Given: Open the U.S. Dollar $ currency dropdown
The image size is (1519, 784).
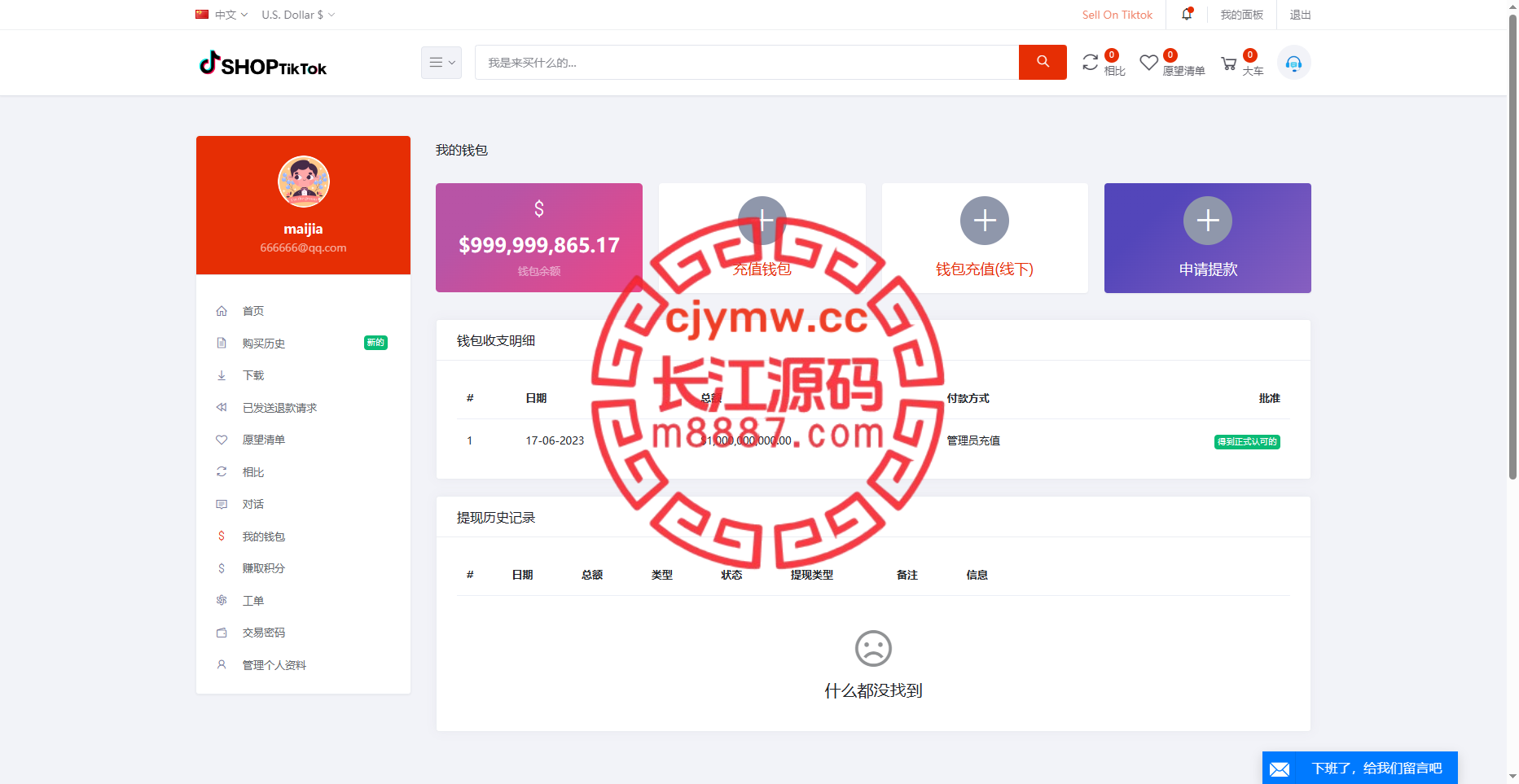Looking at the screenshot, I should [298, 15].
